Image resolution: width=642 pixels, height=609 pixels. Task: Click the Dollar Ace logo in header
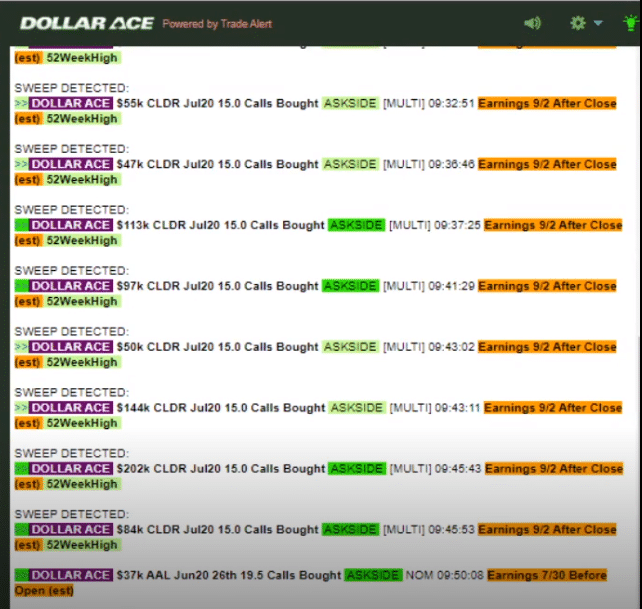[87, 23]
